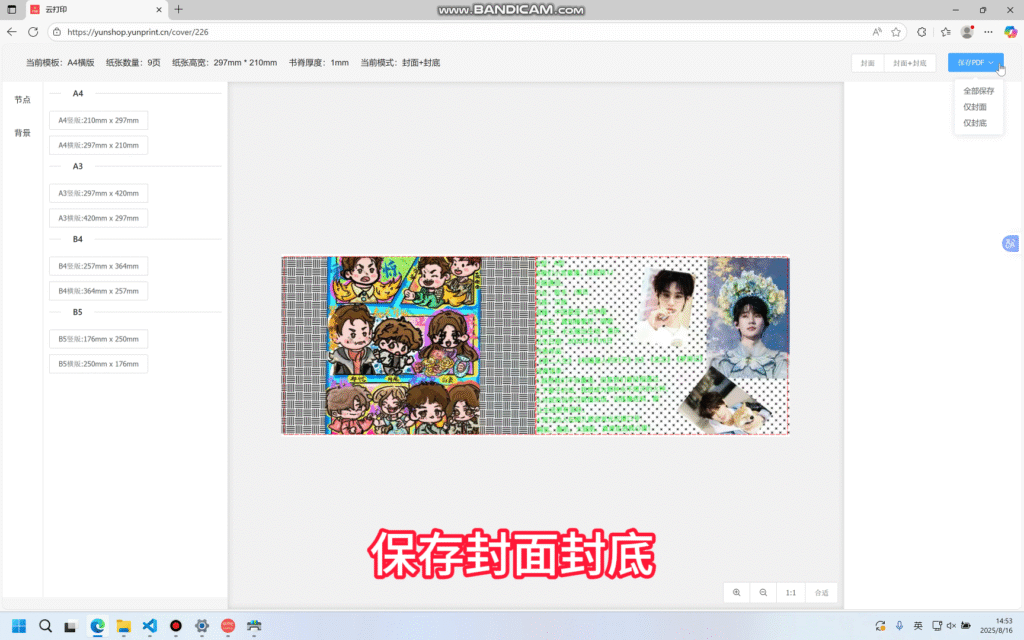
Task: Click the microphone icon in system tray
Action: tap(899, 626)
